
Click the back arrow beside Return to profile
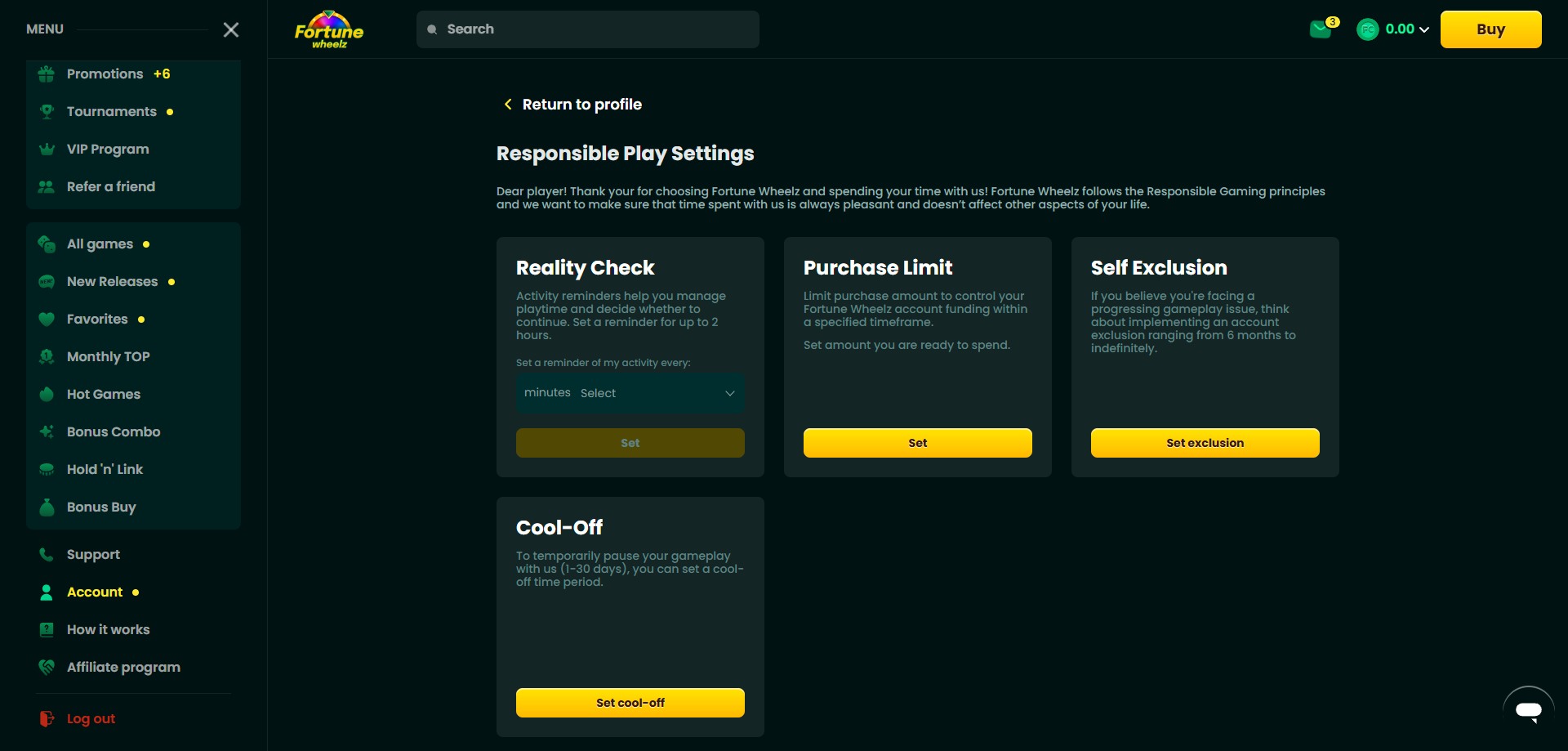point(508,105)
